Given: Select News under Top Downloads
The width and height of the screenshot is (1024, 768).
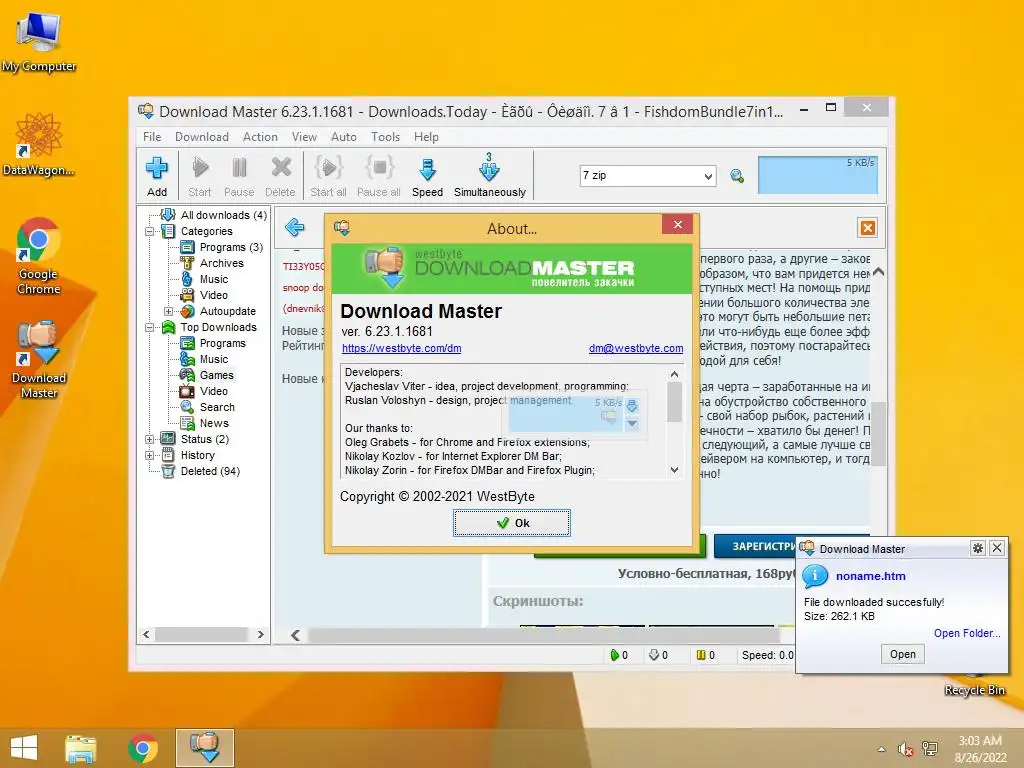Looking at the screenshot, I should pos(214,423).
